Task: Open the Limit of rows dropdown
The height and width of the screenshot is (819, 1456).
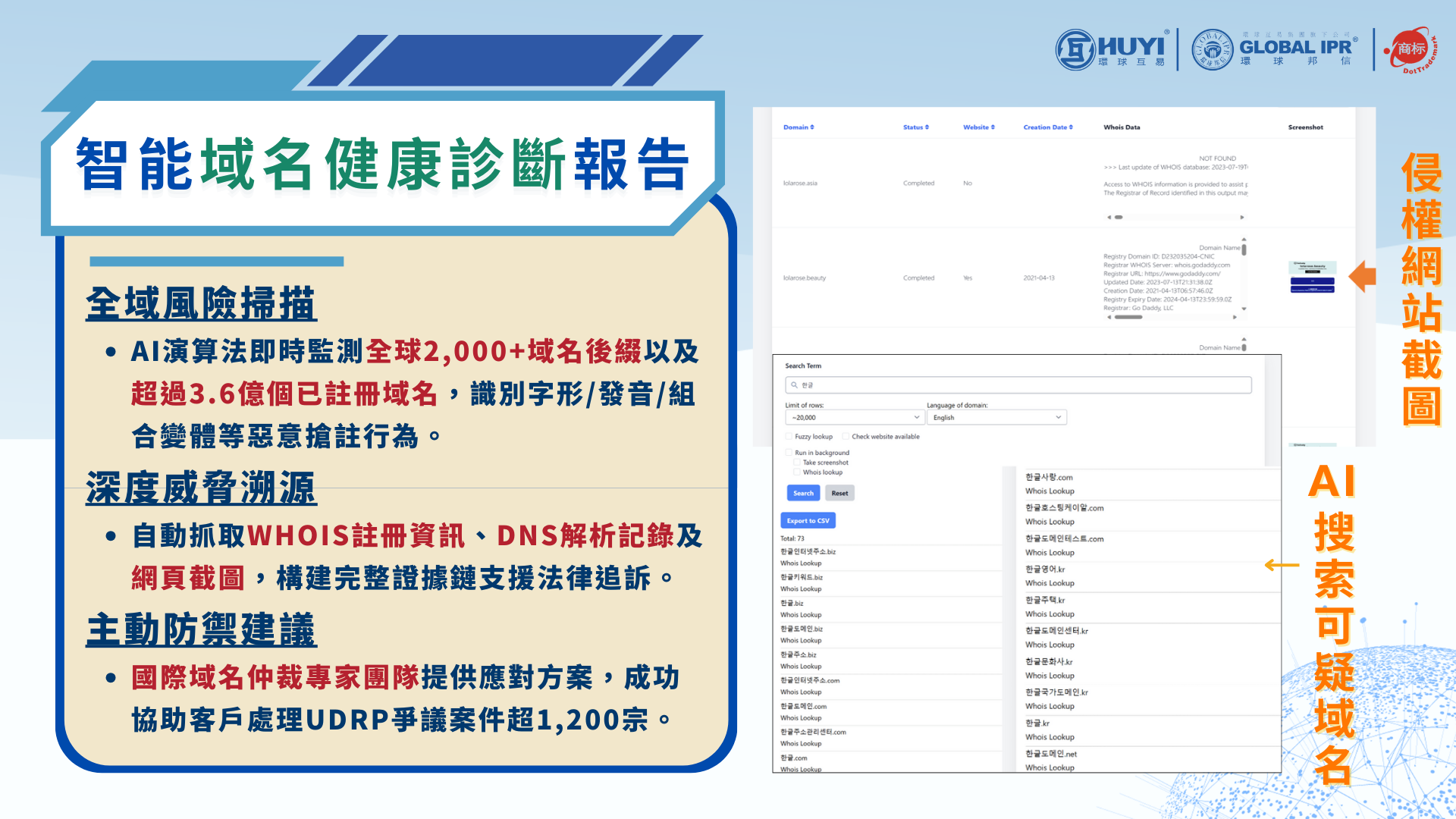Action: 855,418
